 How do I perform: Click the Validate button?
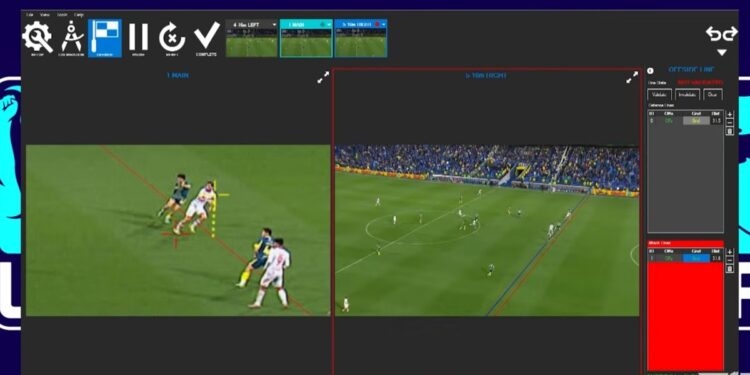pyautogui.click(x=660, y=95)
